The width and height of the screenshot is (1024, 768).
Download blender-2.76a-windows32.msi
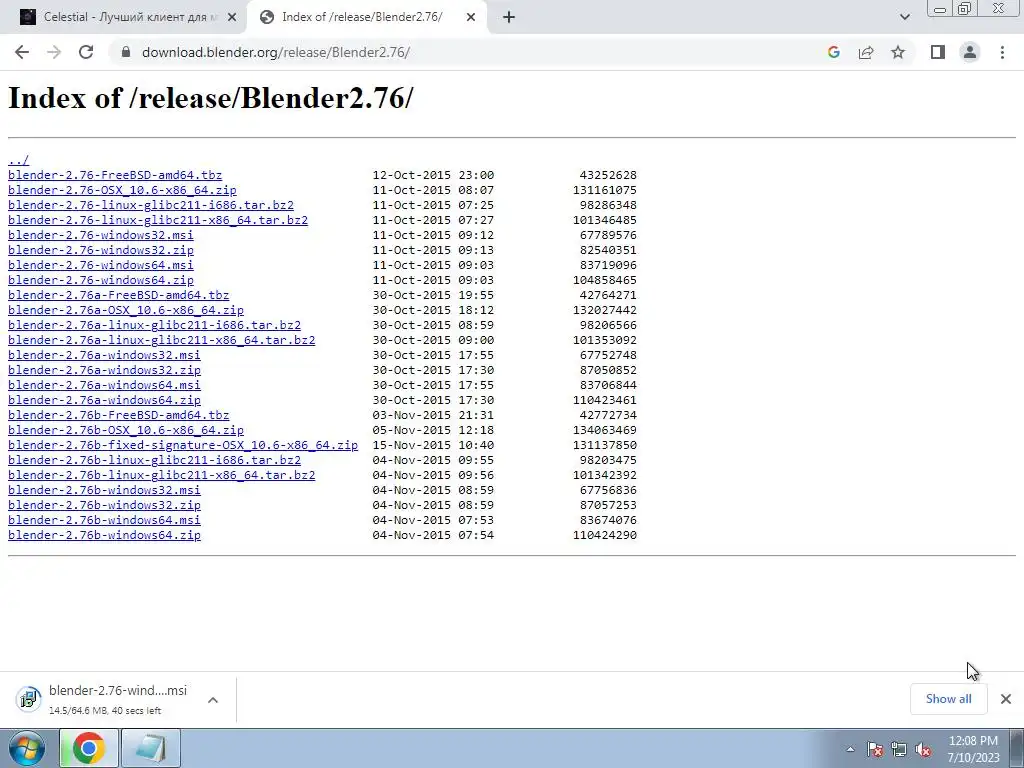pyautogui.click(x=104, y=355)
